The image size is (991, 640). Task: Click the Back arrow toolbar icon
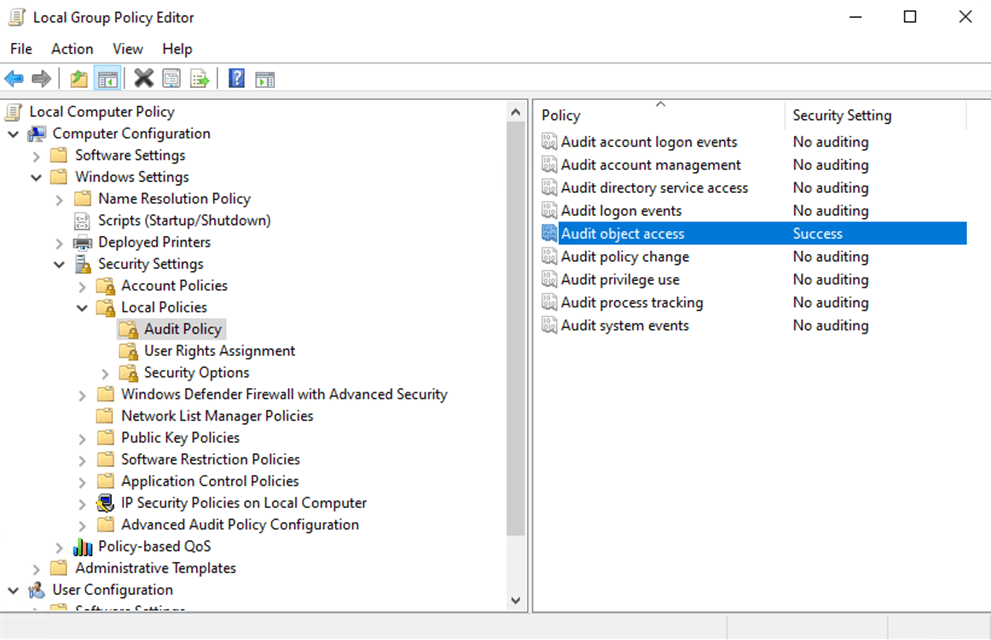point(14,78)
